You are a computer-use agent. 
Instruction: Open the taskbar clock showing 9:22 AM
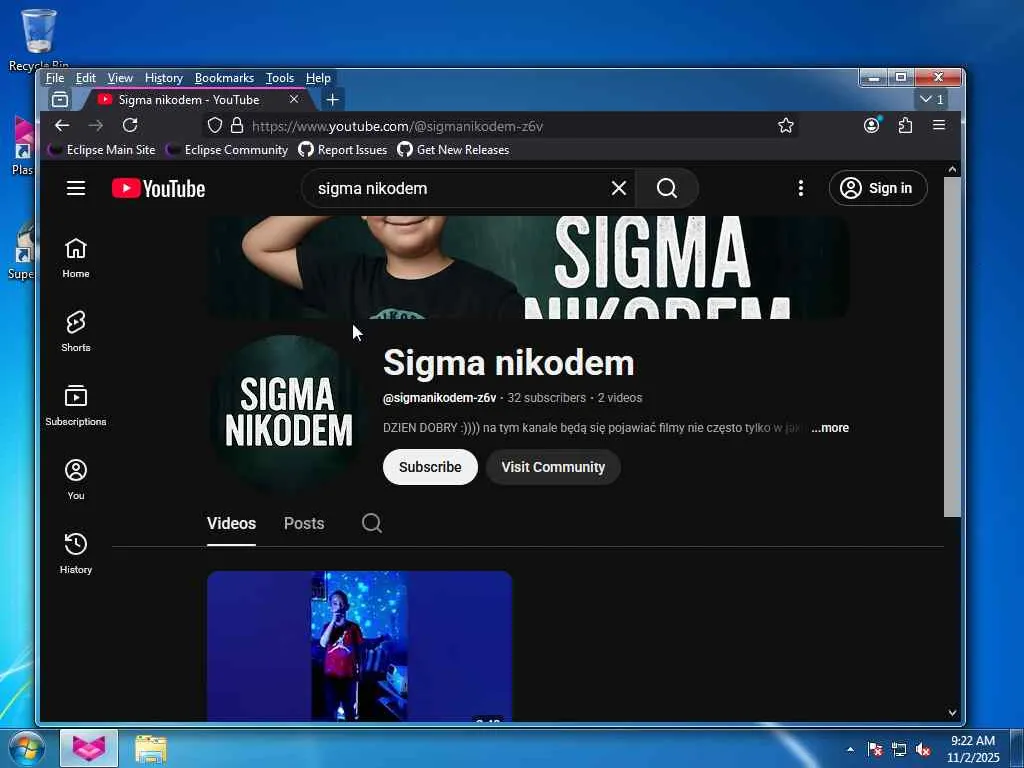973,749
